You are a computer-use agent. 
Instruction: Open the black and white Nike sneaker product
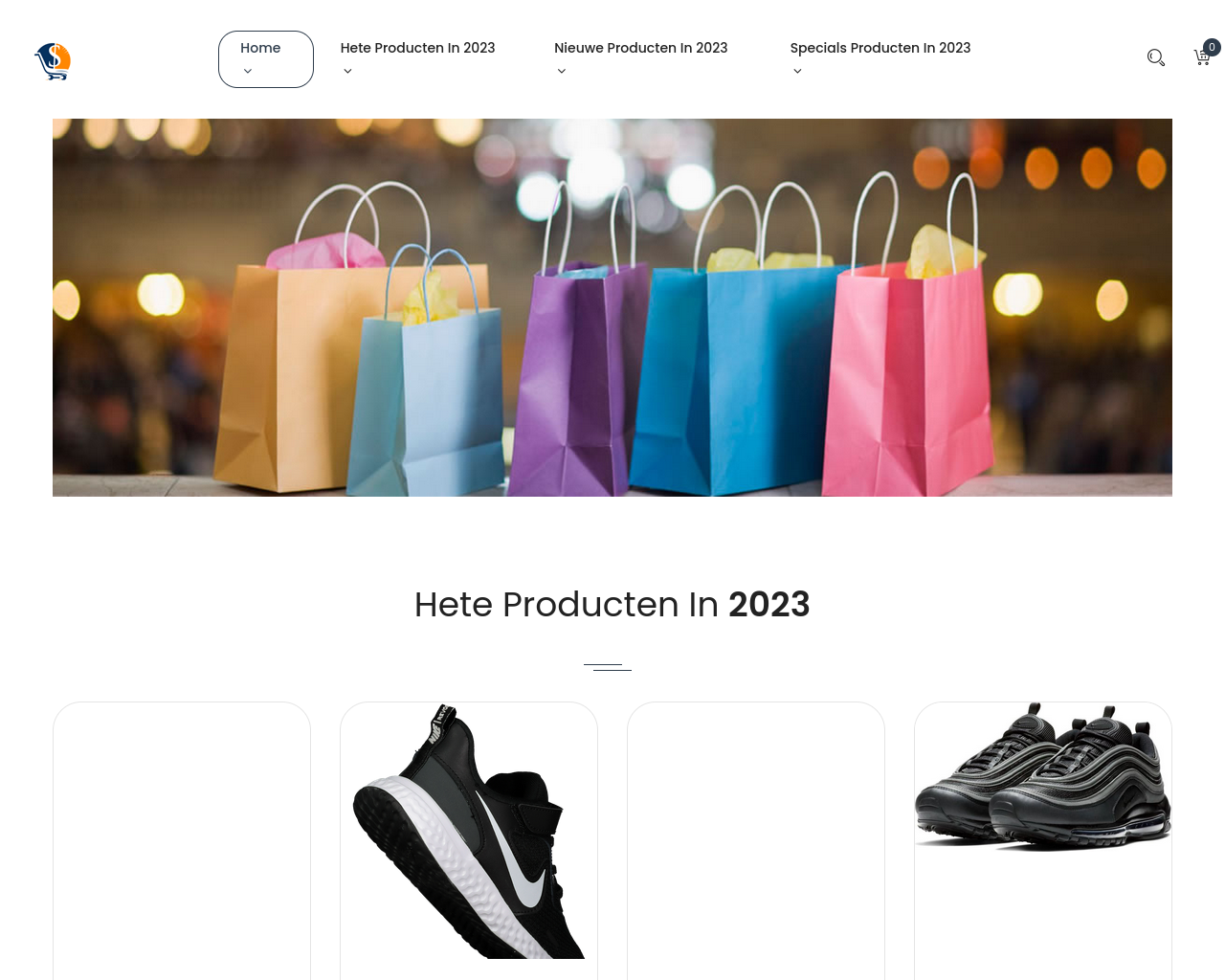(x=469, y=831)
